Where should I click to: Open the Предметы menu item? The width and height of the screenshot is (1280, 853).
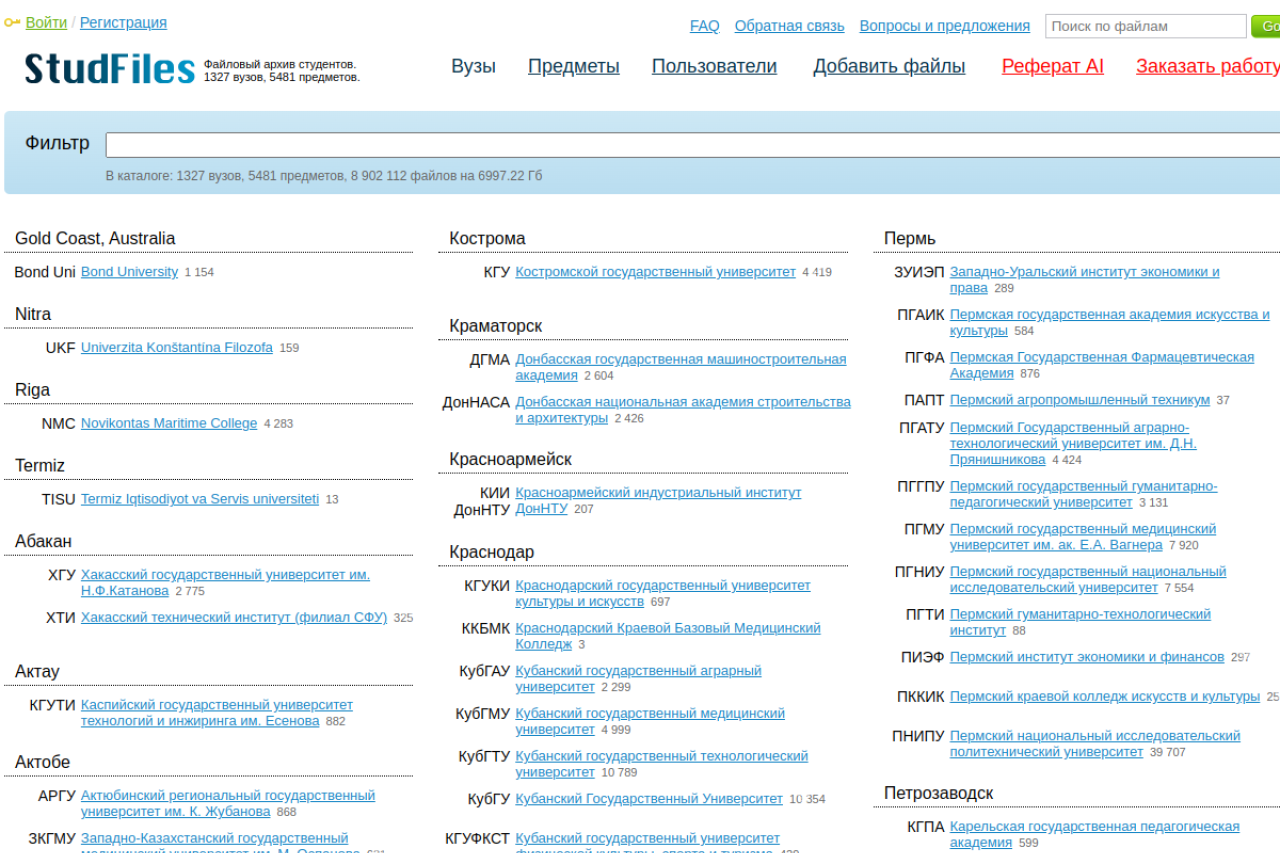[x=574, y=67]
